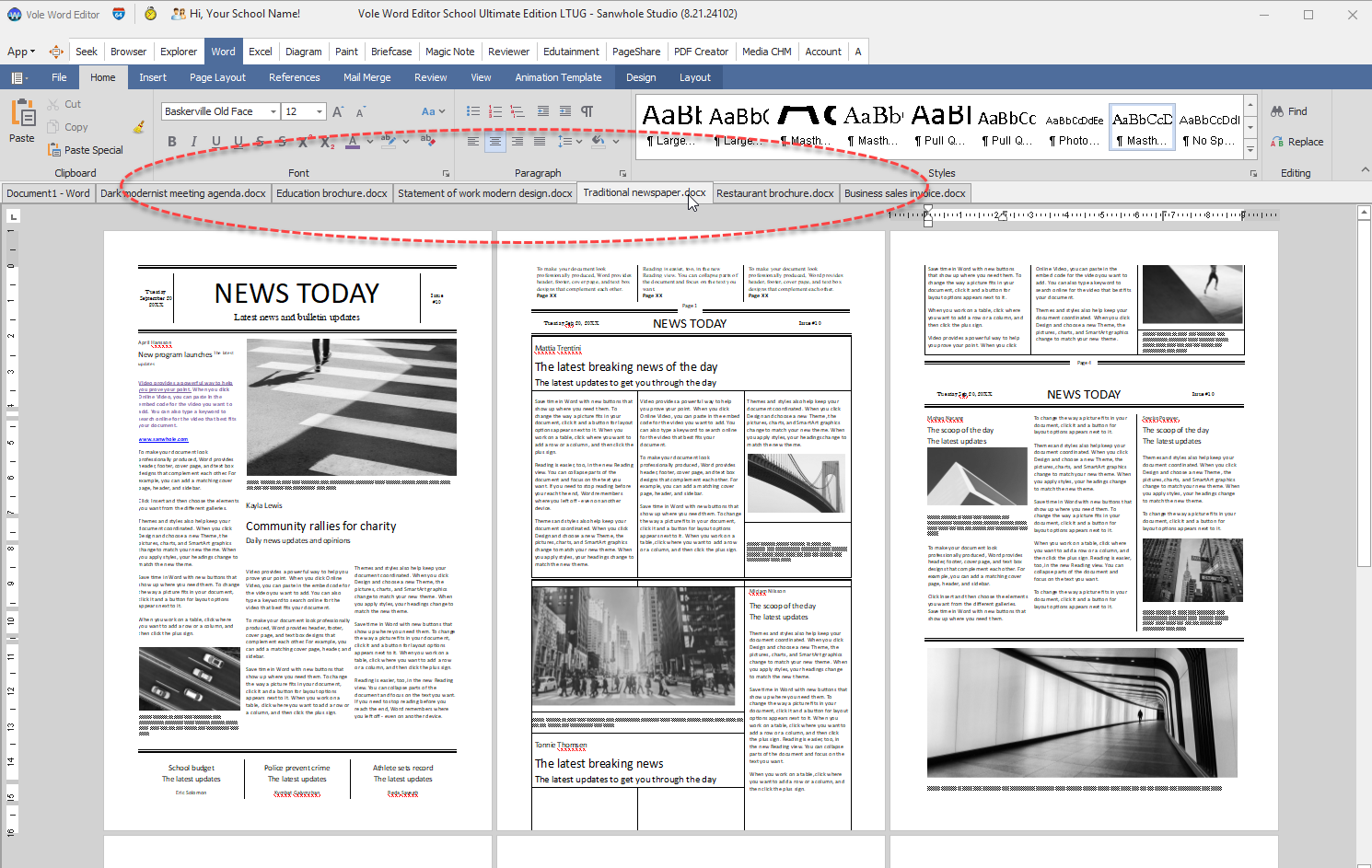Open the Page Layout ribbon tab

217,77
